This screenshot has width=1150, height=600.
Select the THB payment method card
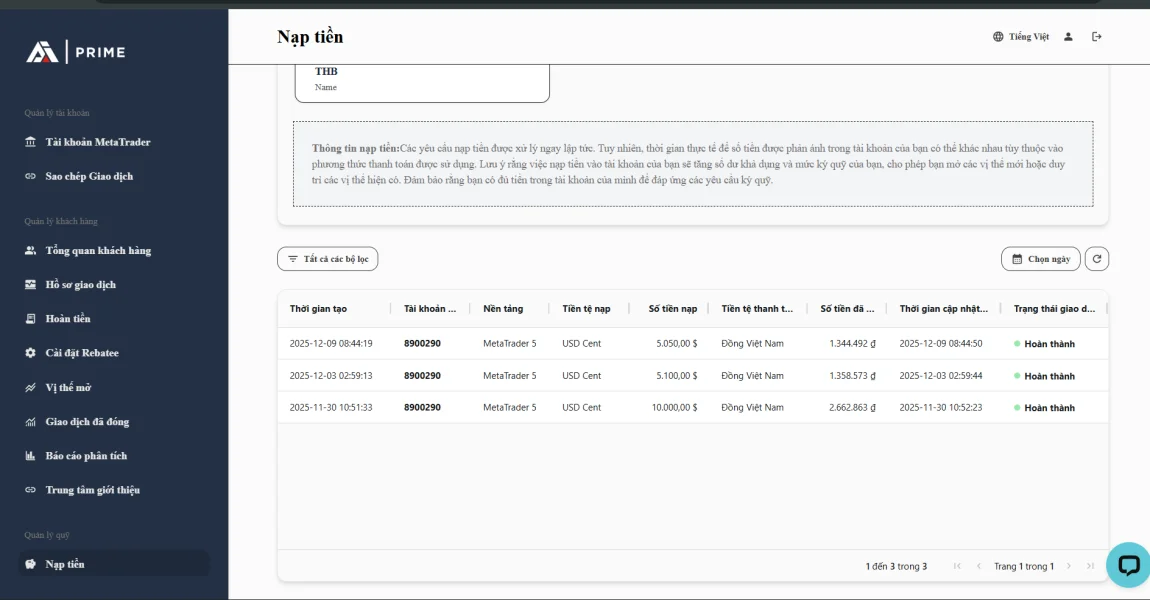coord(422,82)
